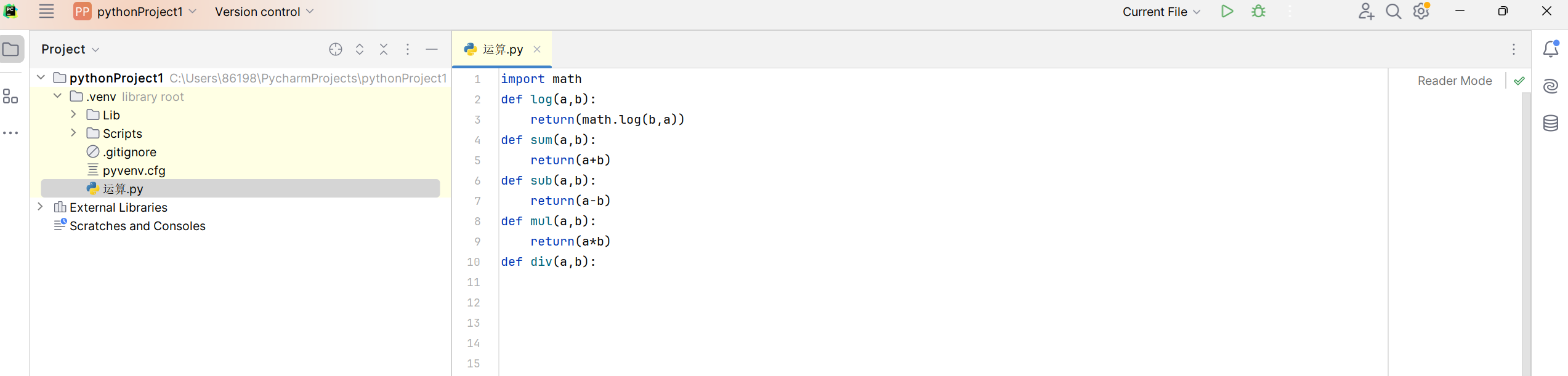Open IDE settings gear icon
Viewport: 1568px width, 376px height.
click(1421, 12)
